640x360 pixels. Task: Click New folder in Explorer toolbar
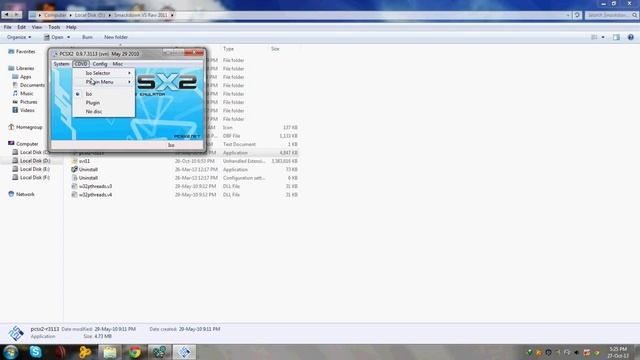116,37
